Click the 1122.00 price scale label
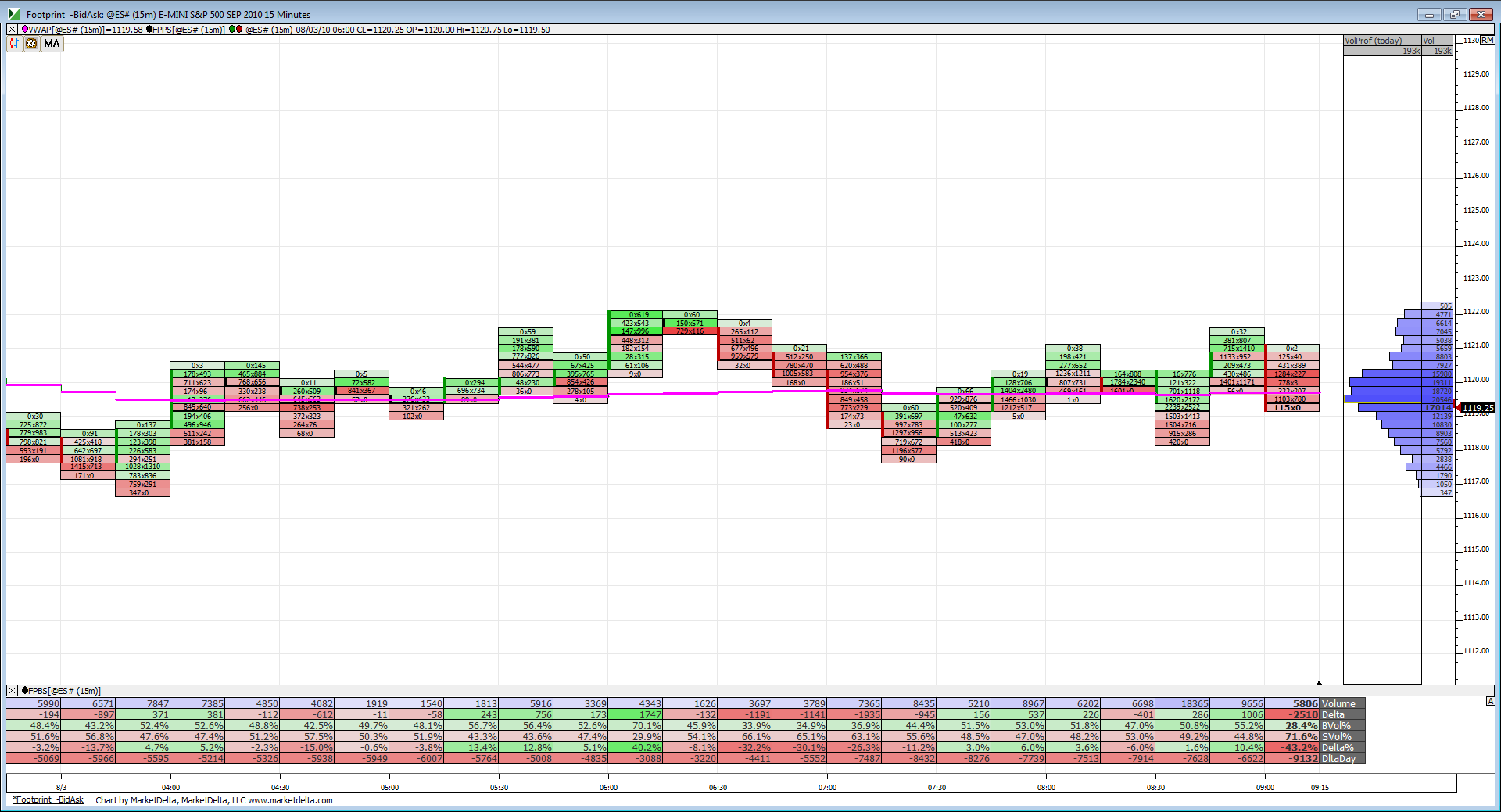 pos(1477,312)
